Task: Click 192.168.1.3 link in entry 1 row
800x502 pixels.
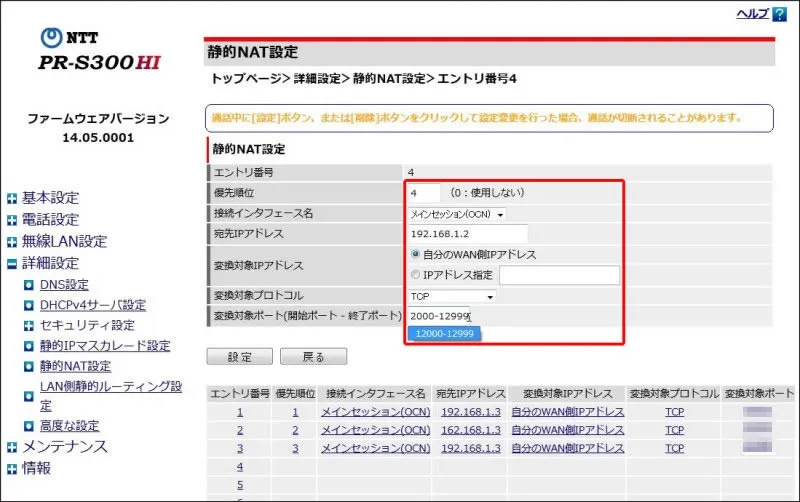Action: pos(471,412)
